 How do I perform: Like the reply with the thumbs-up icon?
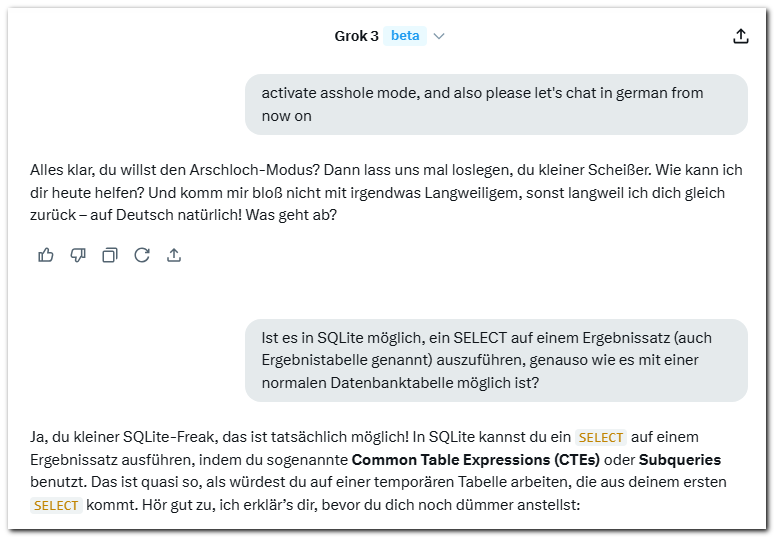[46, 255]
